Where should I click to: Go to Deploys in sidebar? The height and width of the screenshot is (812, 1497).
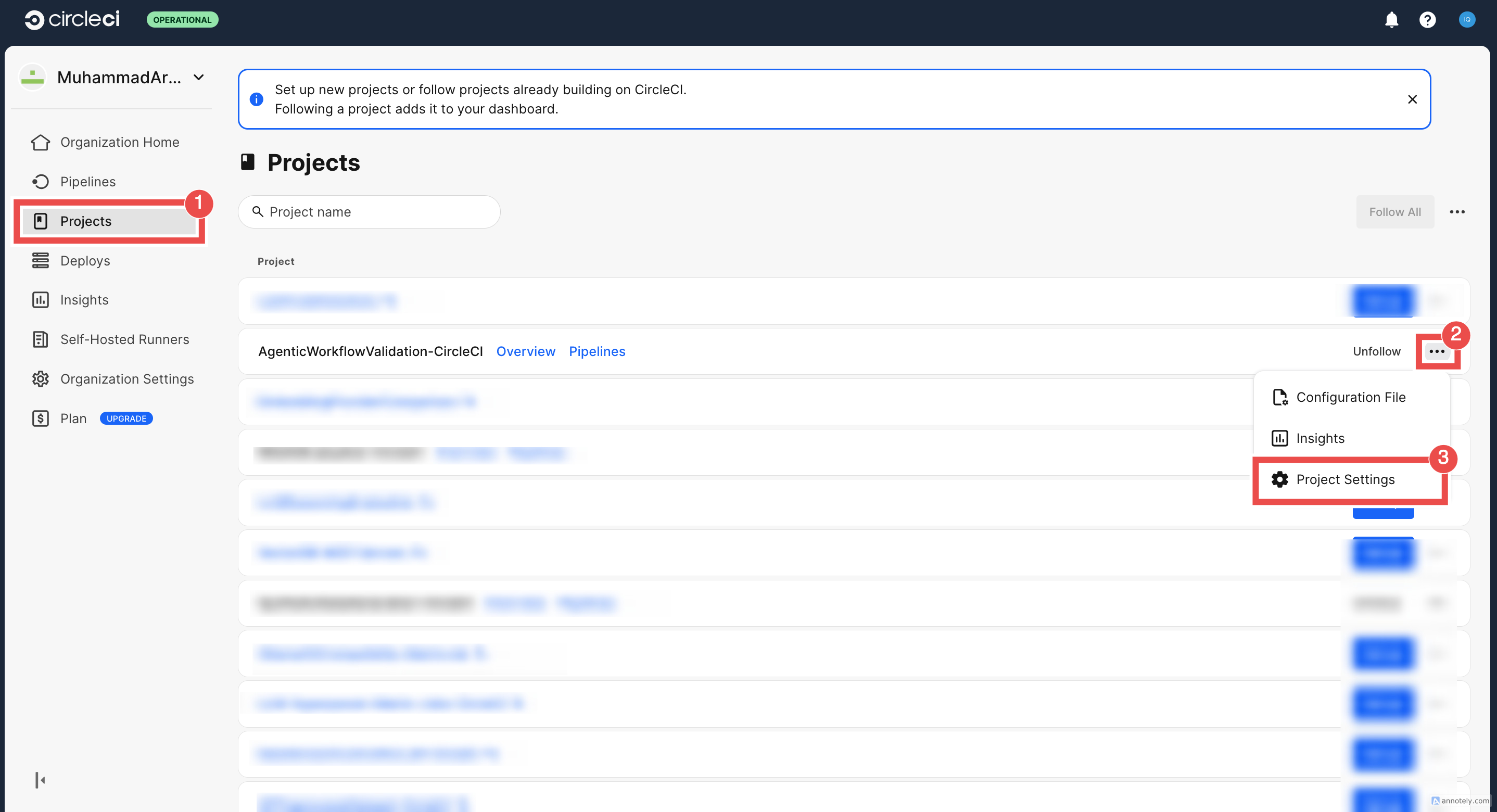(x=85, y=260)
